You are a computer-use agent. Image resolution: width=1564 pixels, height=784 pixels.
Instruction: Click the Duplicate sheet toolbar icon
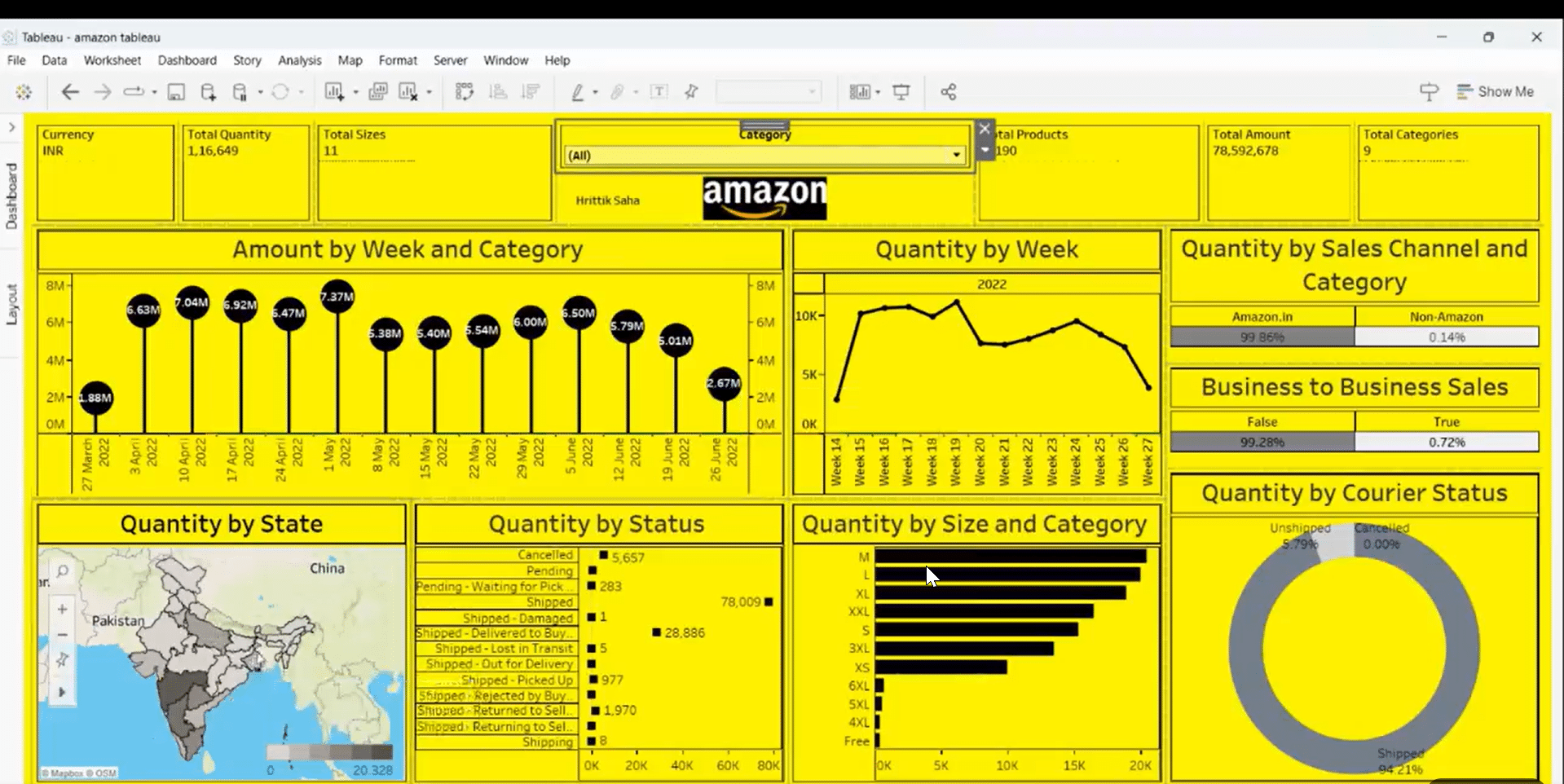377,92
